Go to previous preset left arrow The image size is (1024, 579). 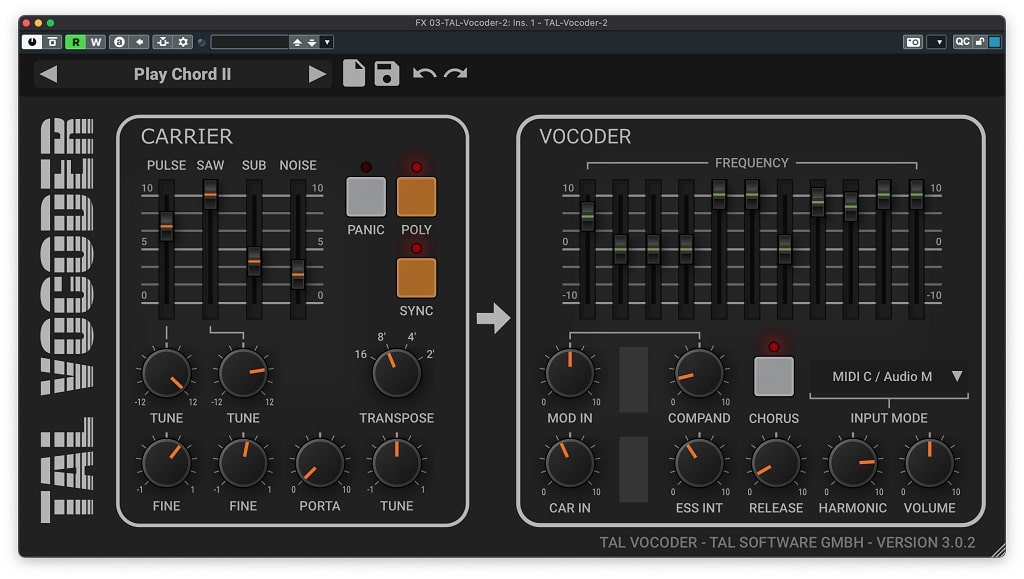[48, 74]
